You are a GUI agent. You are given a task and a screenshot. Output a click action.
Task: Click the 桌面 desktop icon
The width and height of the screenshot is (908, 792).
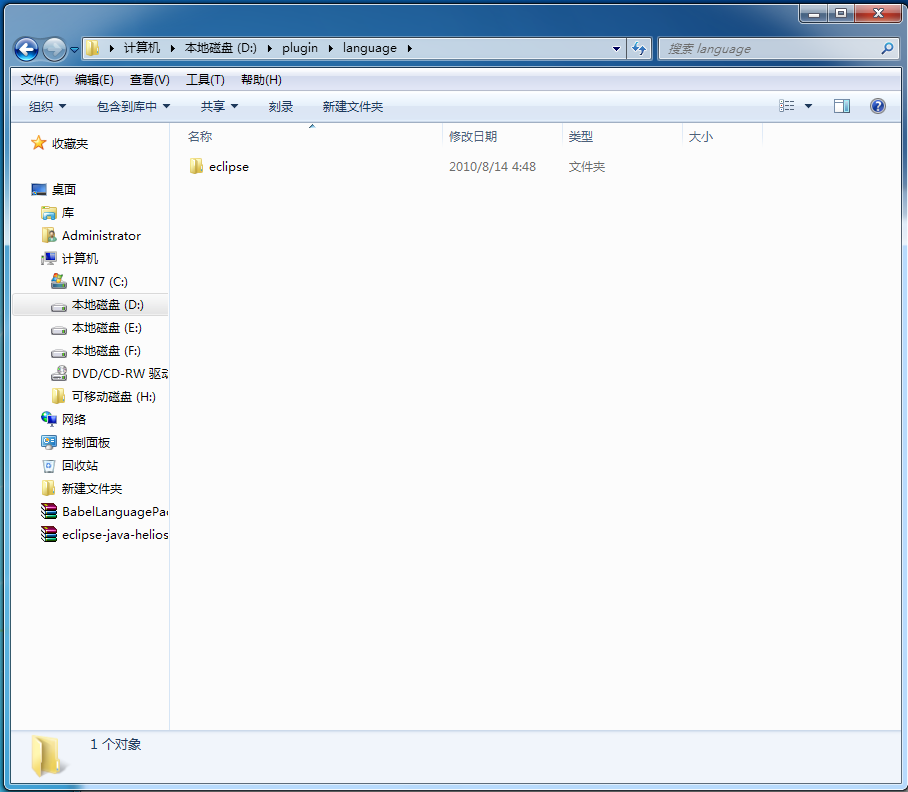click(x=39, y=189)
